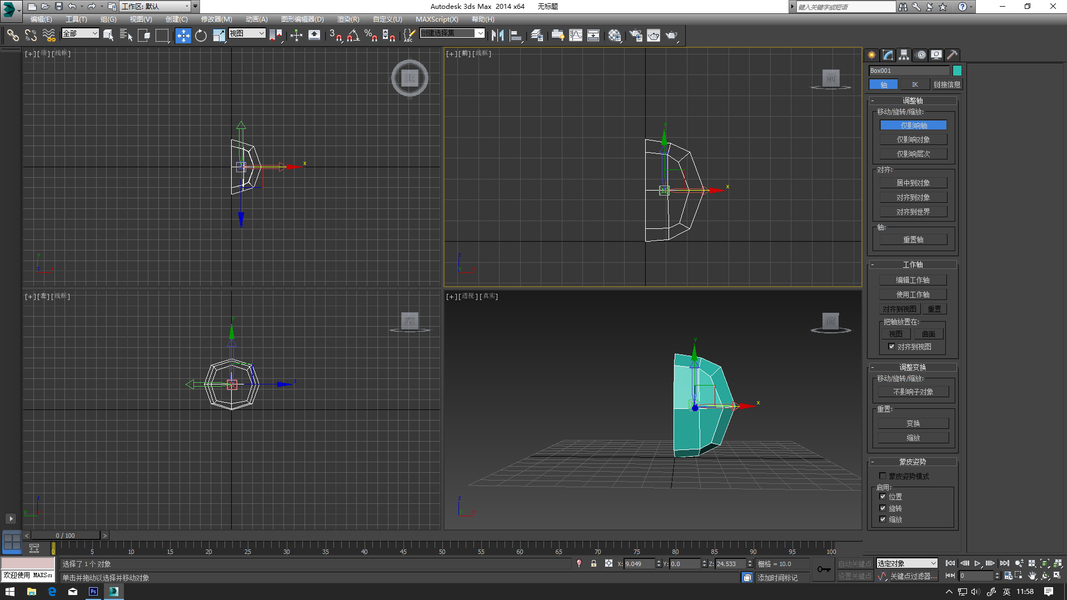The width and height of the screenshot is (1067, 600).
Task: Open Render Setup dialog
Action: pos(636,35)
